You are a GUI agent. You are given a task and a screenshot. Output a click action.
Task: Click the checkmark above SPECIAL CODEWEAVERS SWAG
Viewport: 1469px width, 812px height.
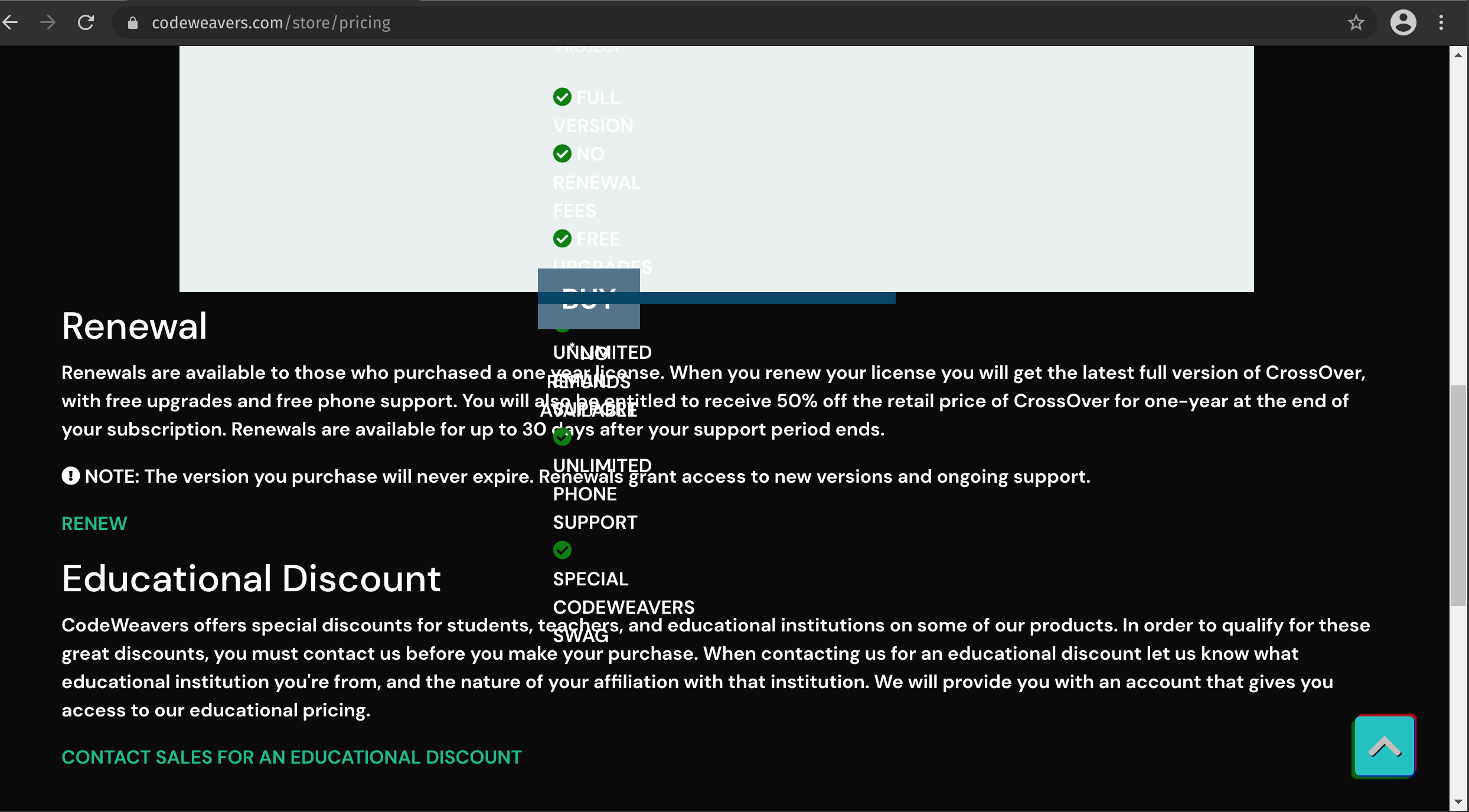pyautogui.click(x=562, y=550)
